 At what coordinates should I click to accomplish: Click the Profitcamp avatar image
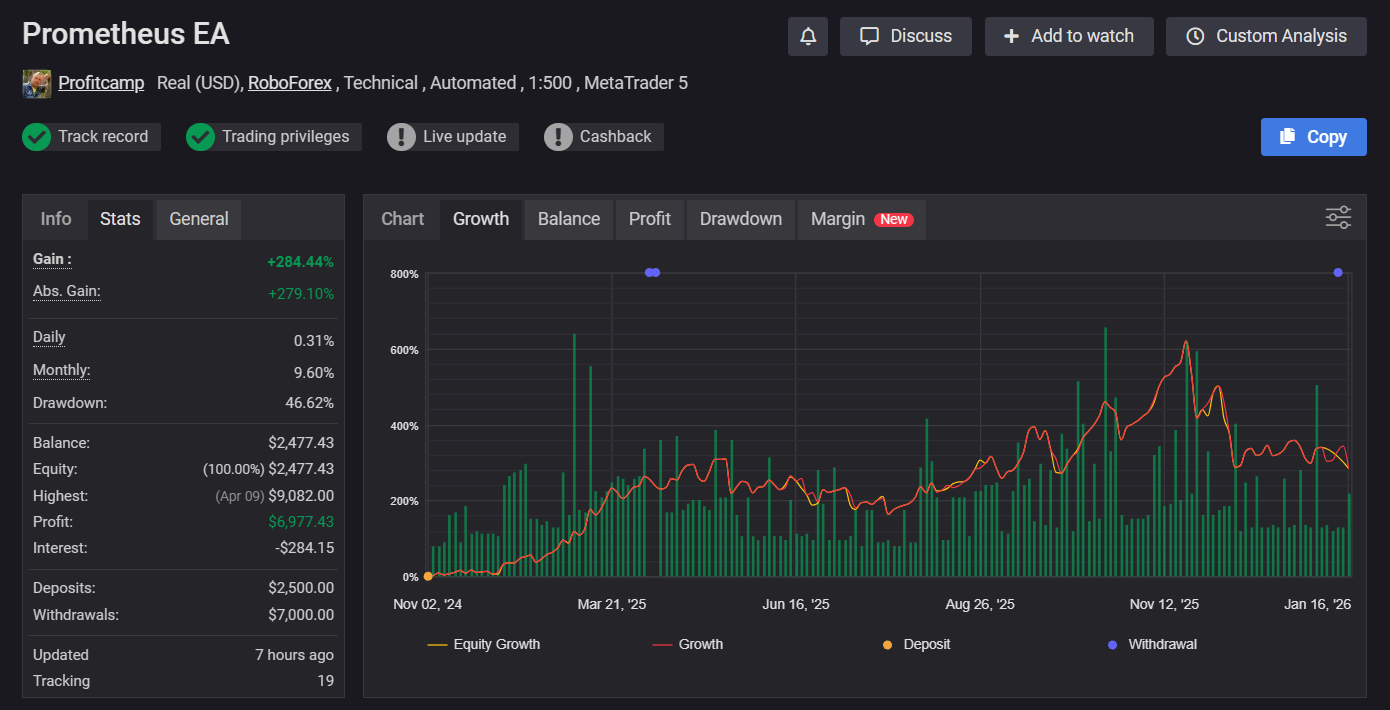click(37, 84)
